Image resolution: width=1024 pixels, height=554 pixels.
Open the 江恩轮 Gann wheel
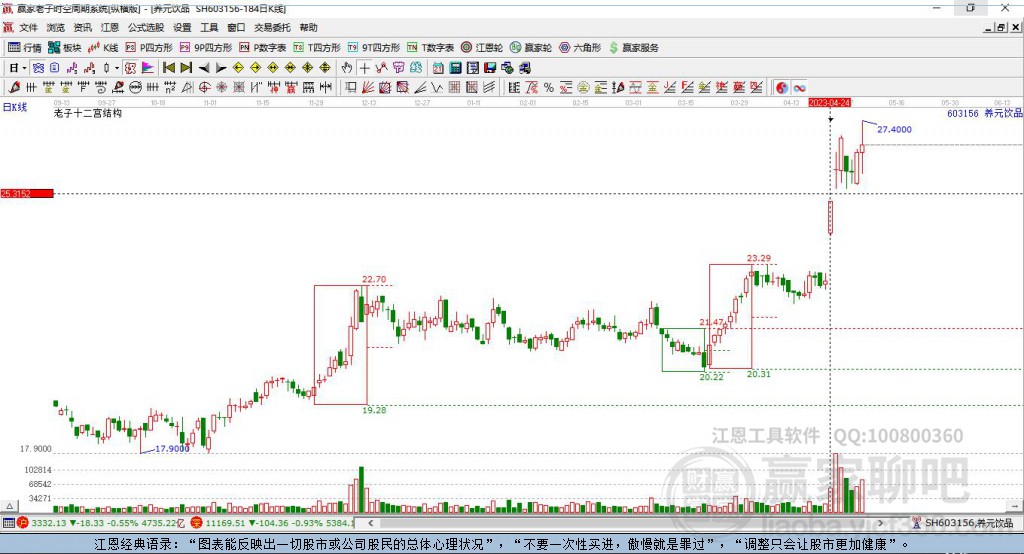coord(482,48)
